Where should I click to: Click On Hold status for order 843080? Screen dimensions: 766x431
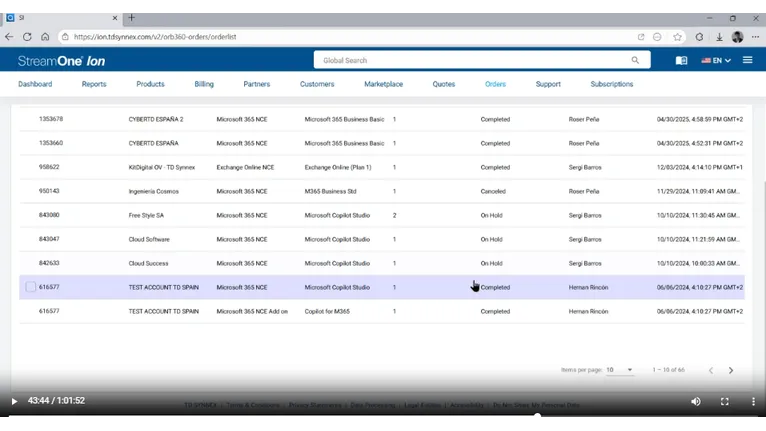[491, 215]
